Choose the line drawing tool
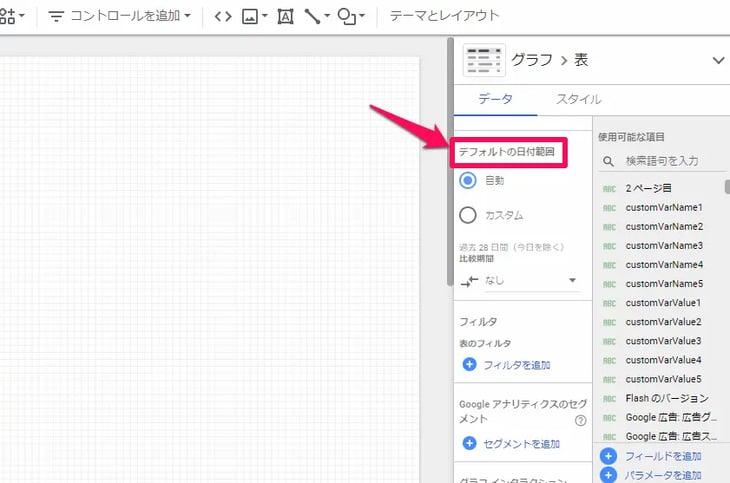Image resolution: width=730 pixels, height=483 pixels. click(317, 16)
